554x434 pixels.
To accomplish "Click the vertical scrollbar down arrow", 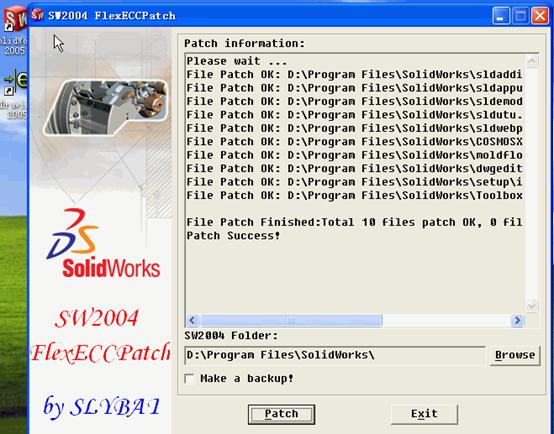I will click(x=531, y=306).
